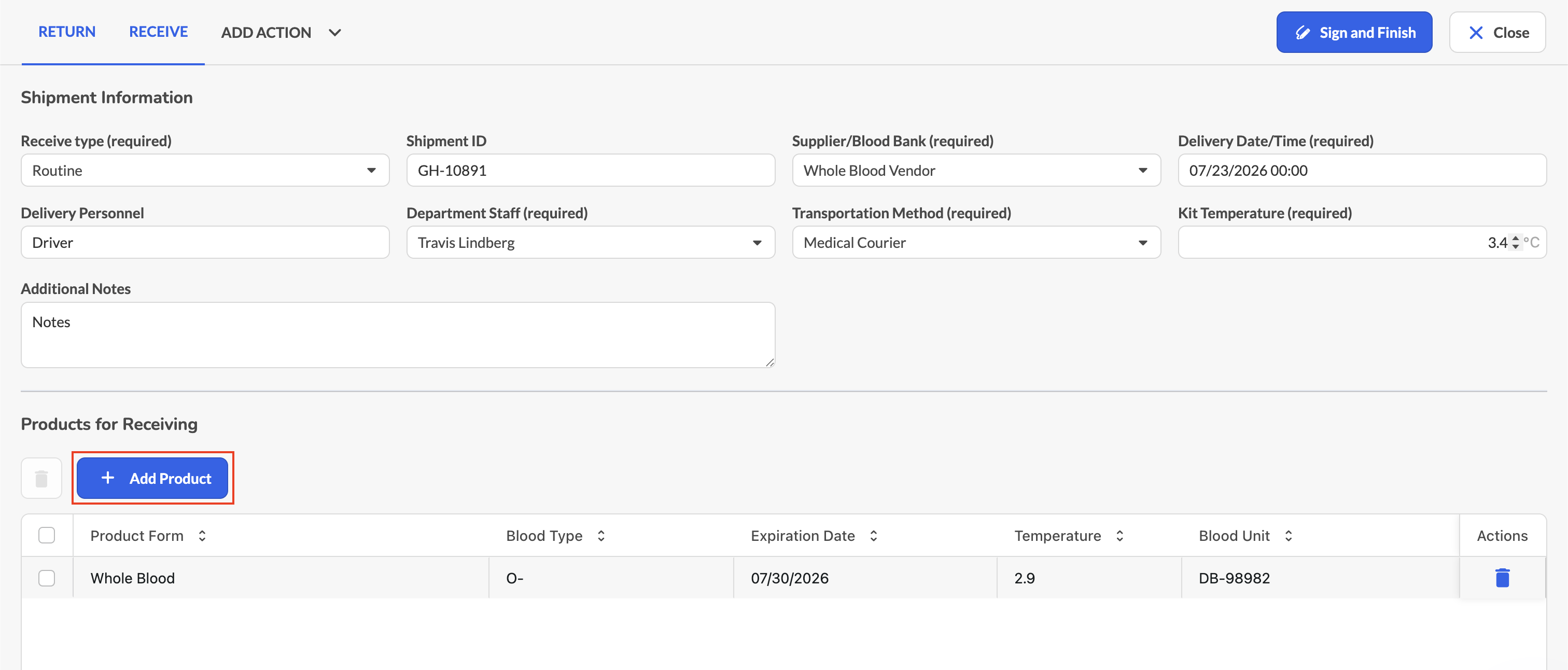
Task: Open the Supplier/Blood Bank dropdown
Action: pos(976,171)
